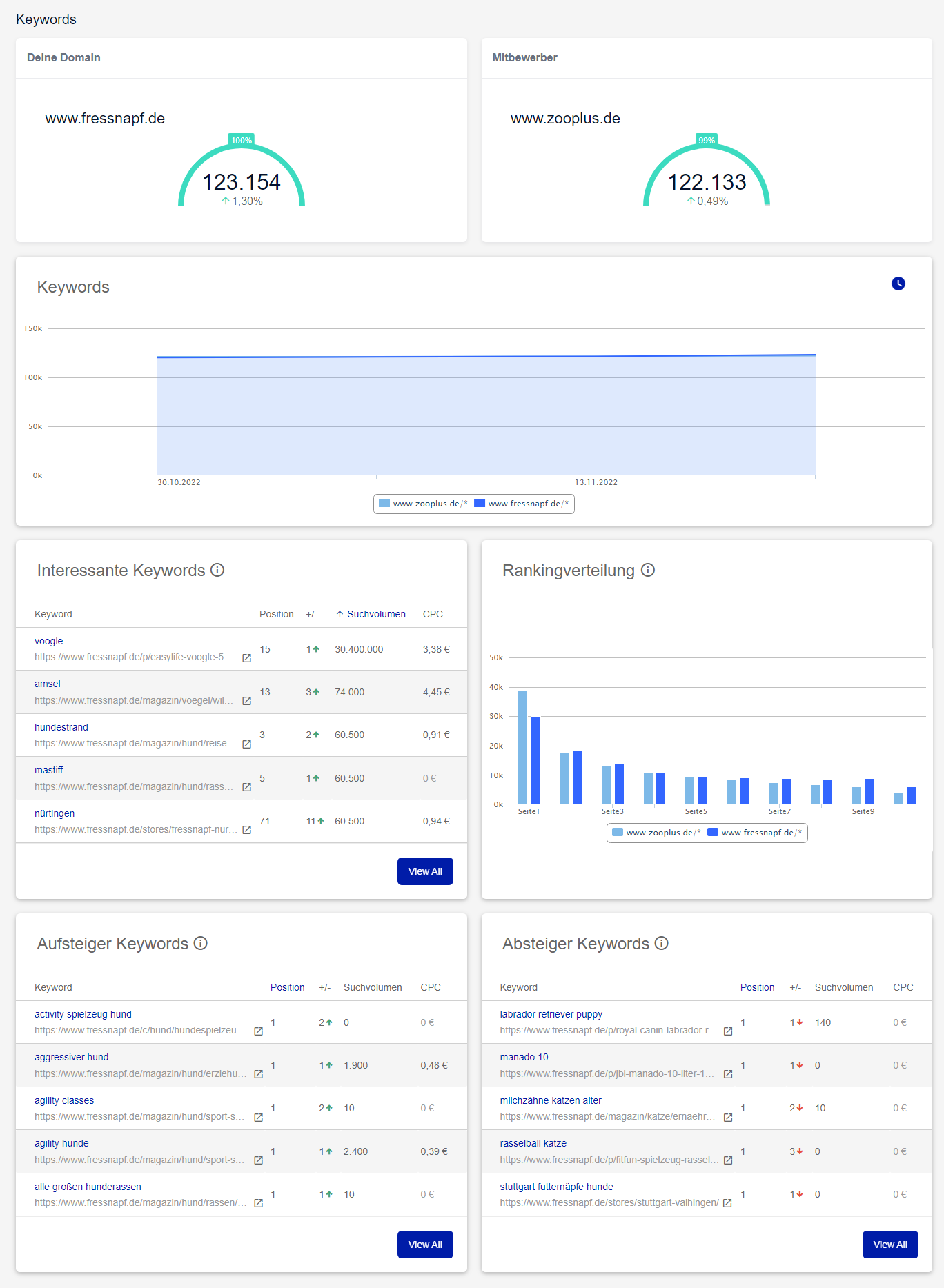Screen dimensions: 944x1288
Task: Sort Absteiger Keywords by Suchvolumen
Action: [843, 987]
